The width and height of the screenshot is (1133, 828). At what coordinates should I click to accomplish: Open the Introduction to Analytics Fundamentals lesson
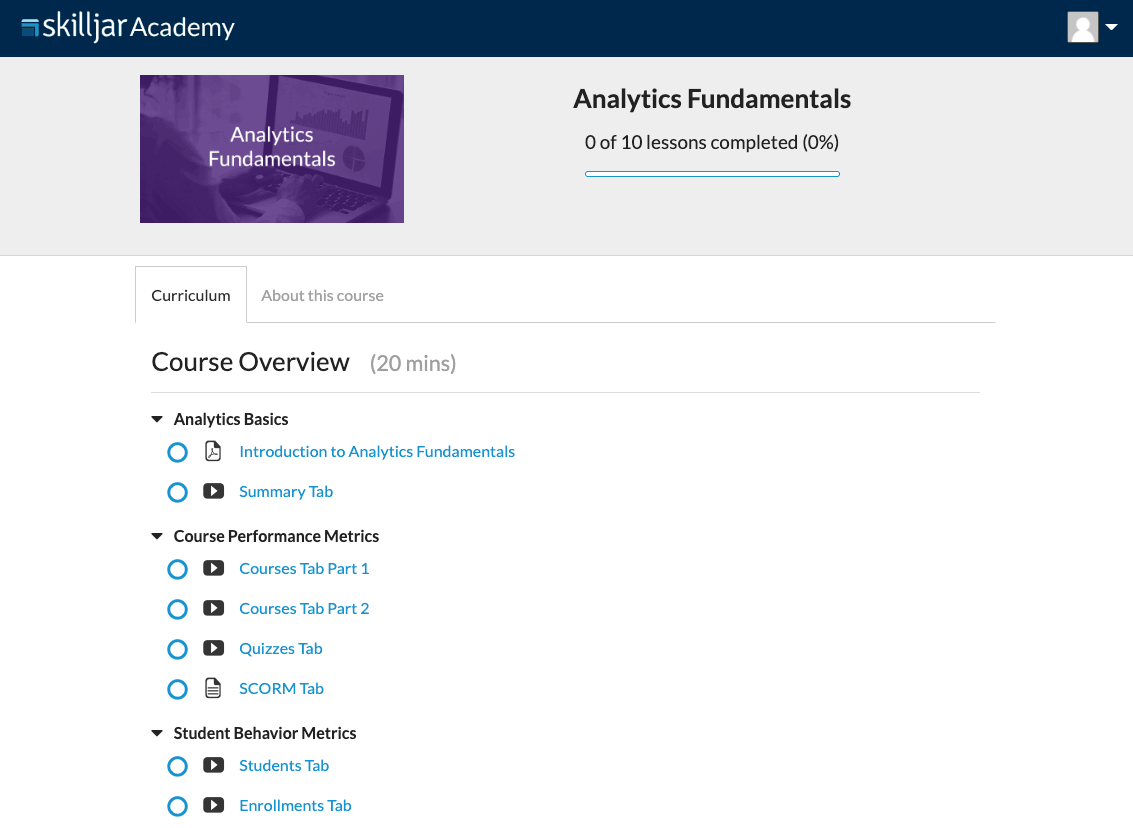377,452
